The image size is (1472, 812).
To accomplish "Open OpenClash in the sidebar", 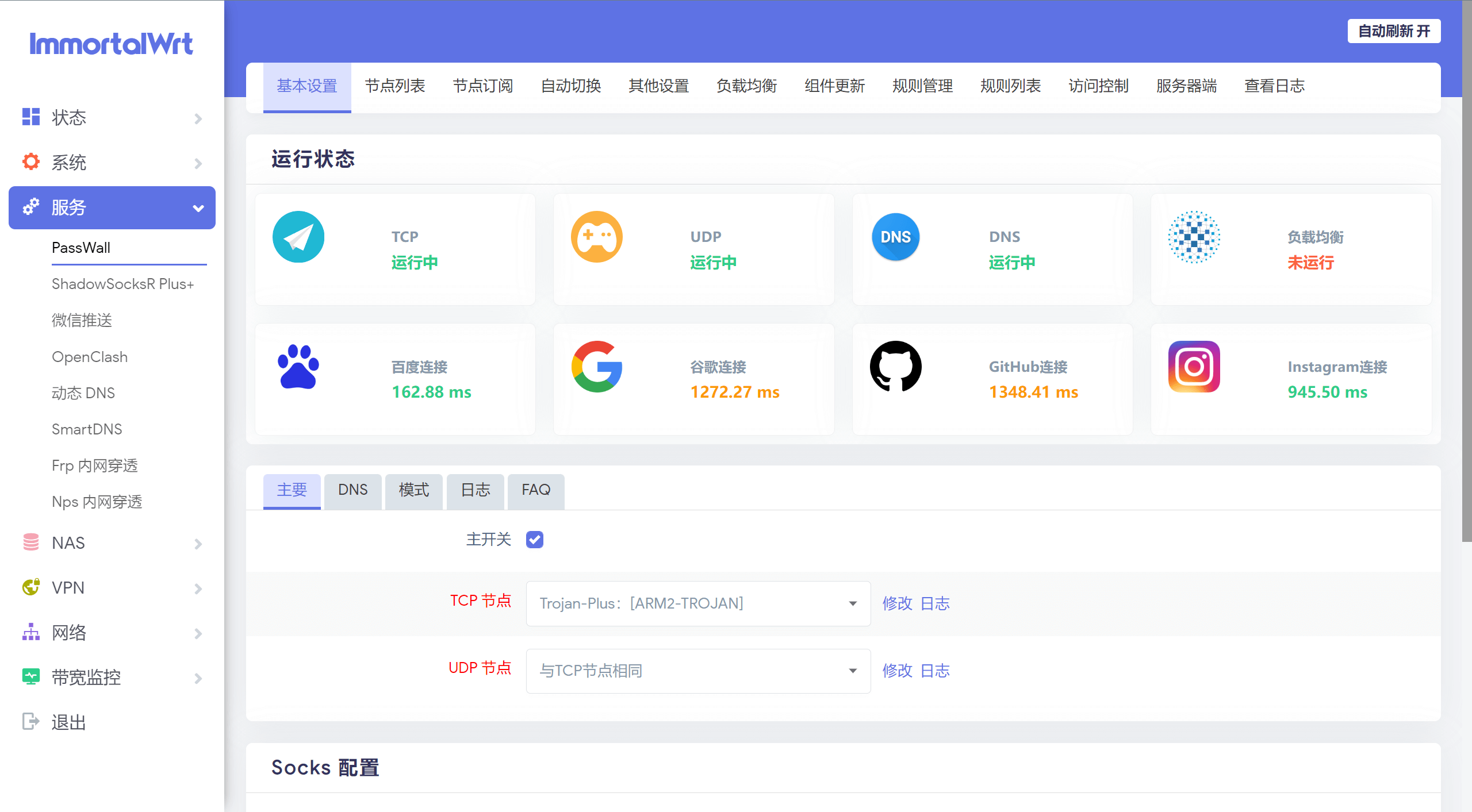I will click(90, 357).
